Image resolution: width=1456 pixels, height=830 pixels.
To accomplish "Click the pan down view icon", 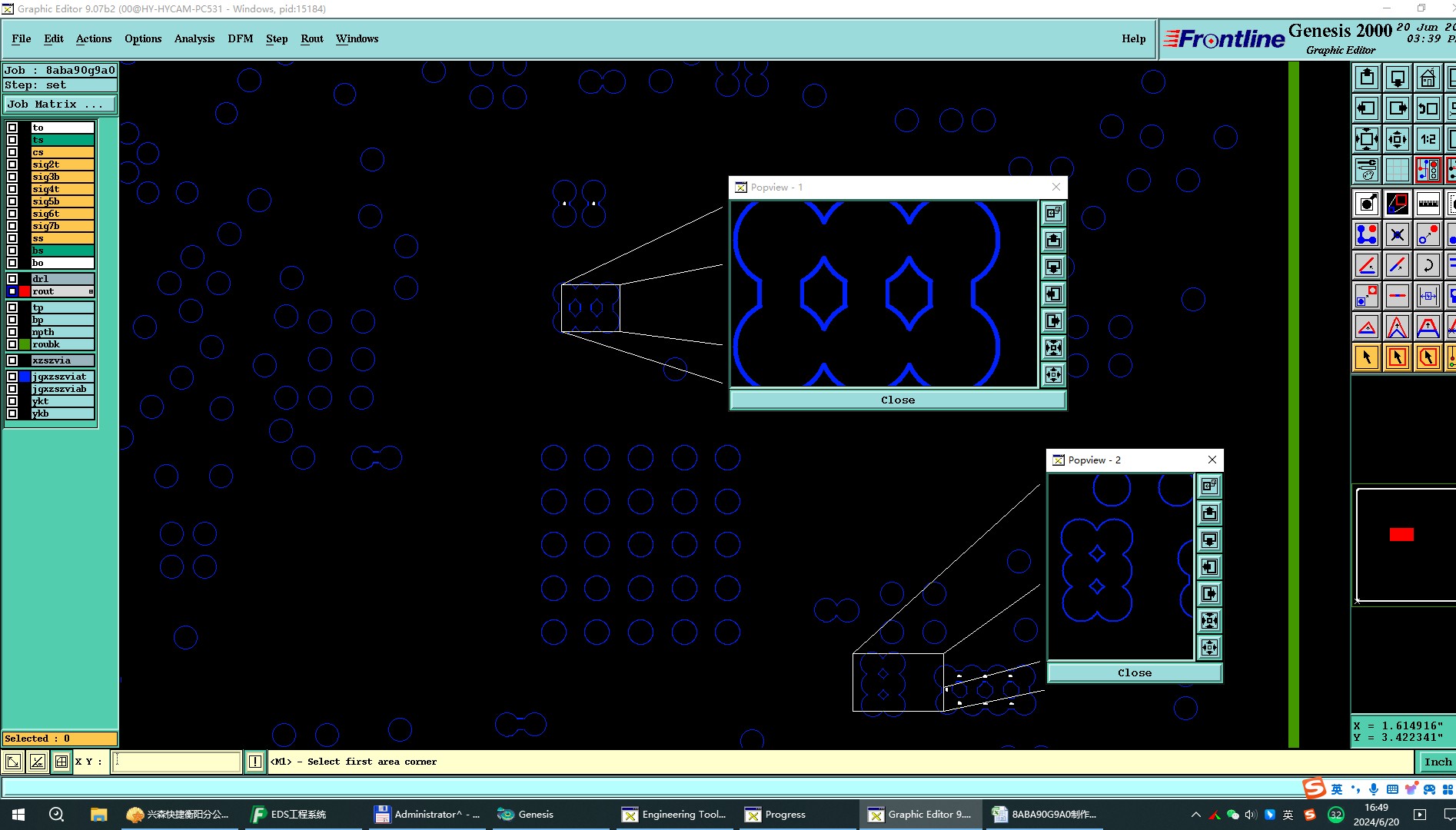I will coord(1398,78).
